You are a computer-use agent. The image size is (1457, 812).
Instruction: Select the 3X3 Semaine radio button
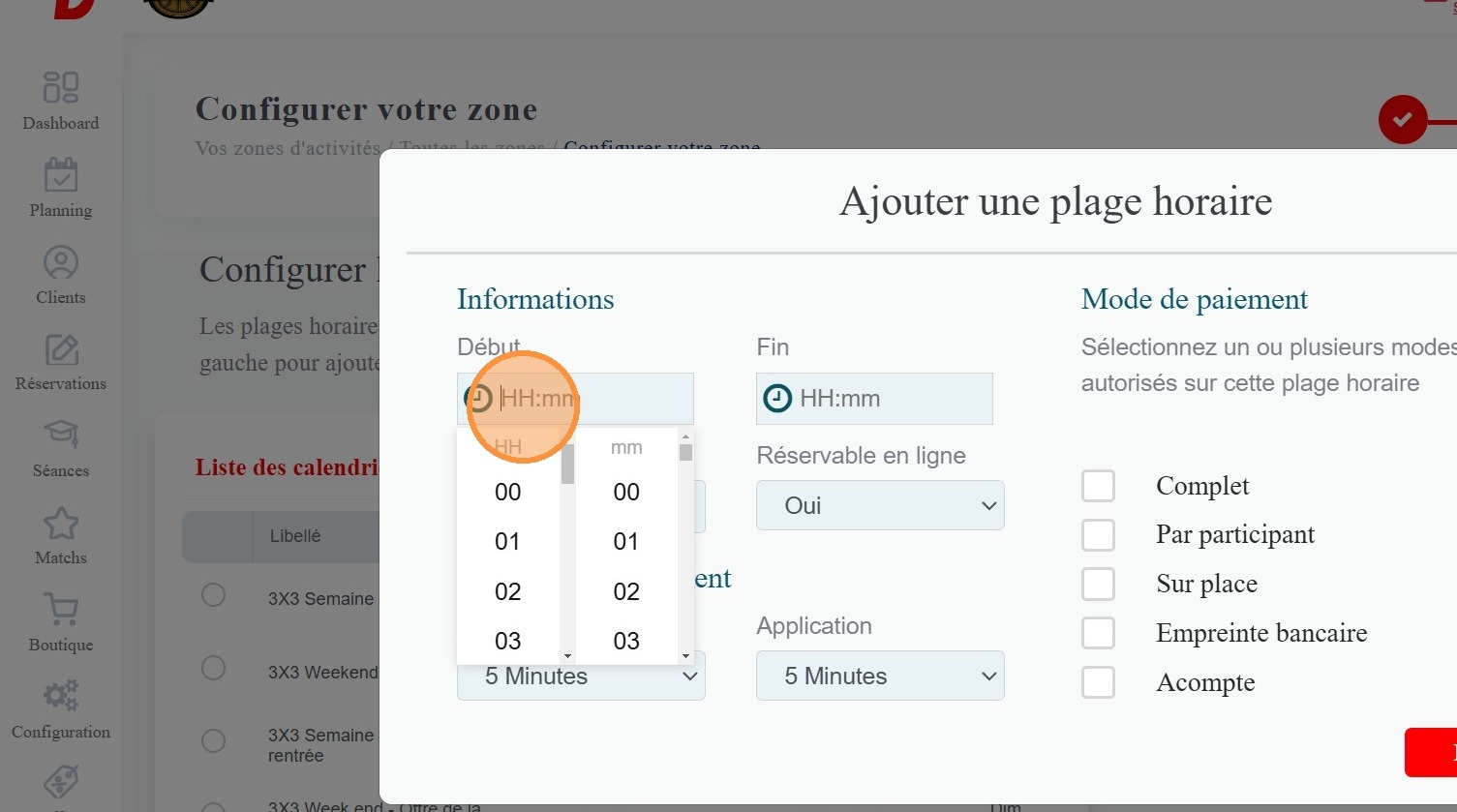pyautogui.click(x=213, y=594)
